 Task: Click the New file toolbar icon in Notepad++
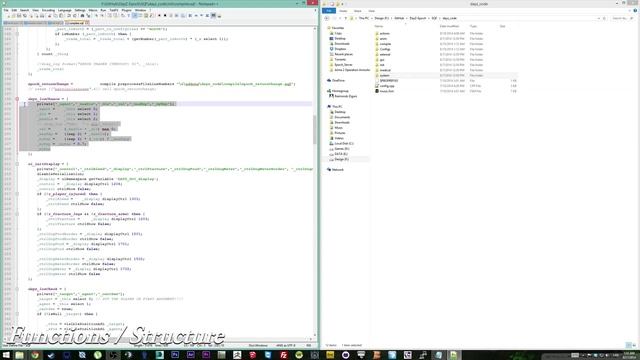8,16
